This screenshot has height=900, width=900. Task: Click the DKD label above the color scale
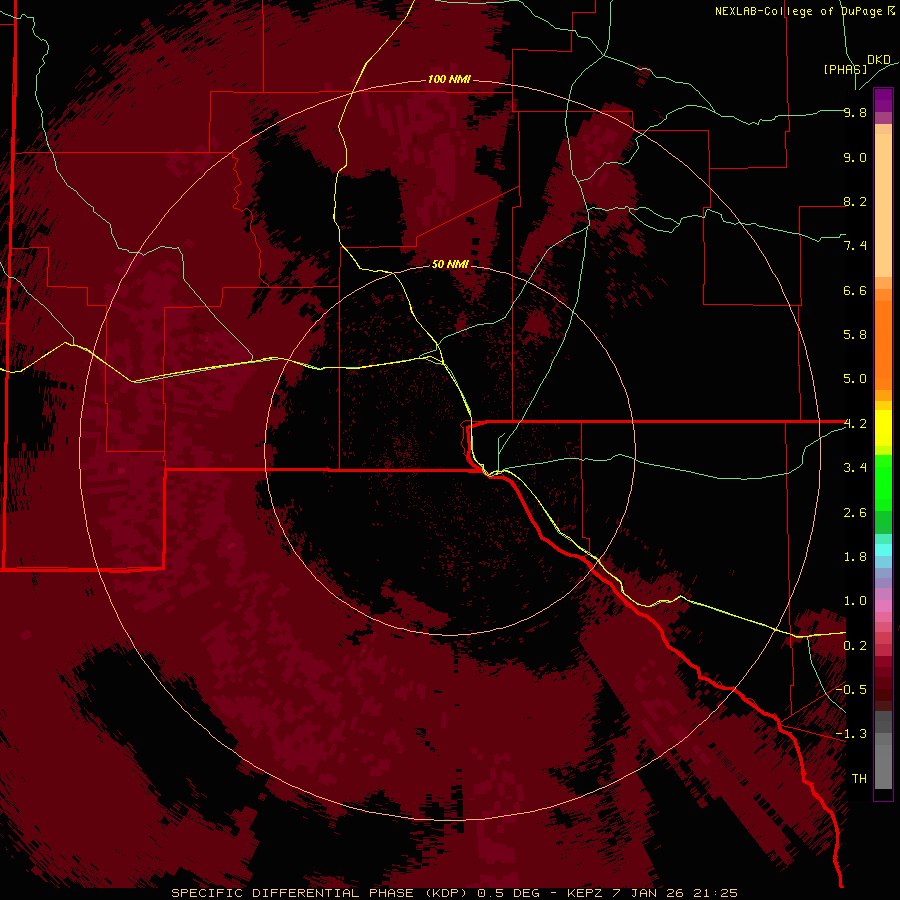[x=879, y=60]
